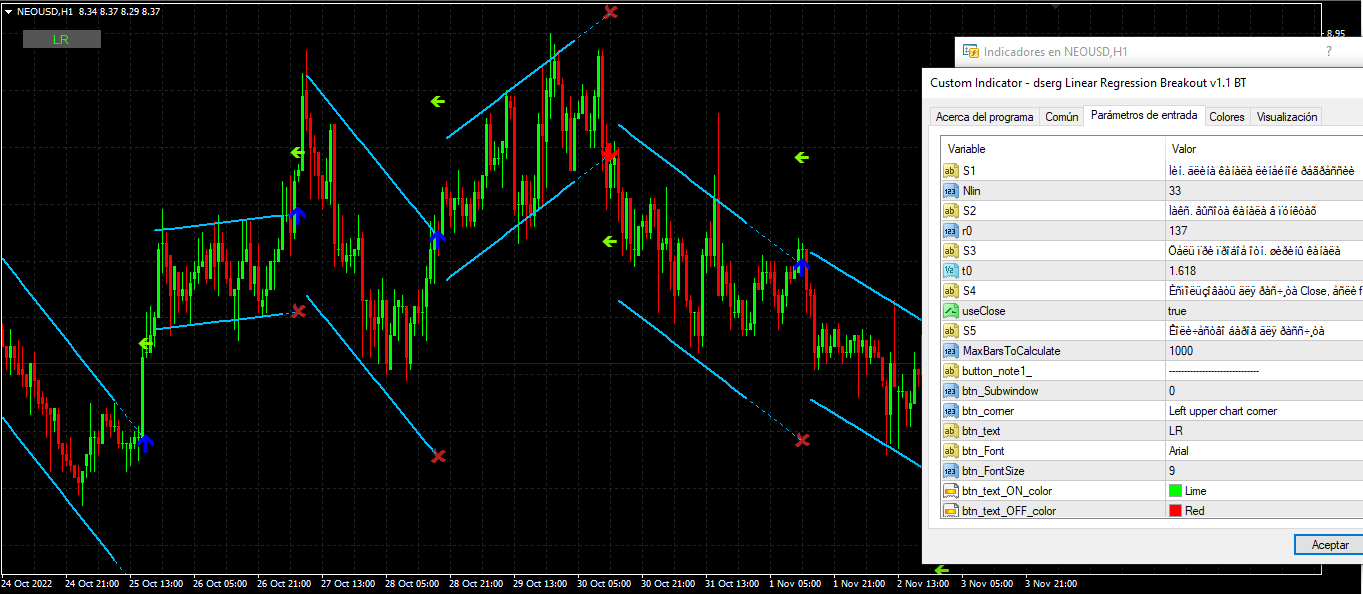
Task: Click the question mark help button
Action: coord(1329,51)
